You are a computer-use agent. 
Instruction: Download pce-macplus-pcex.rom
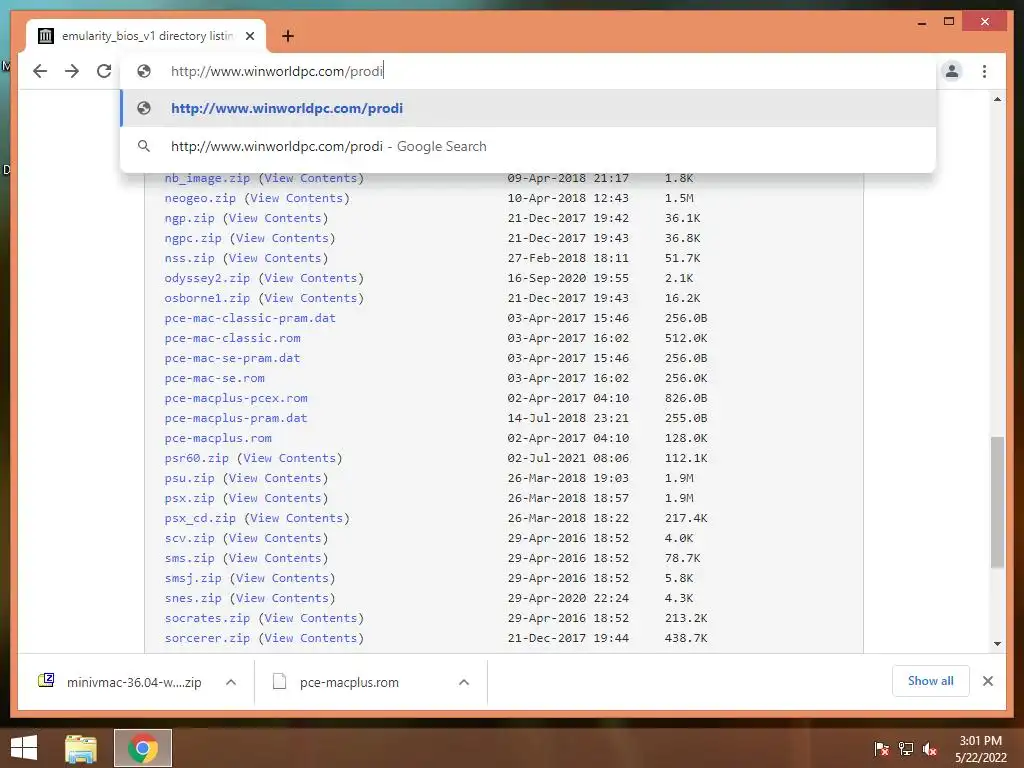click(x=236, y=398)
